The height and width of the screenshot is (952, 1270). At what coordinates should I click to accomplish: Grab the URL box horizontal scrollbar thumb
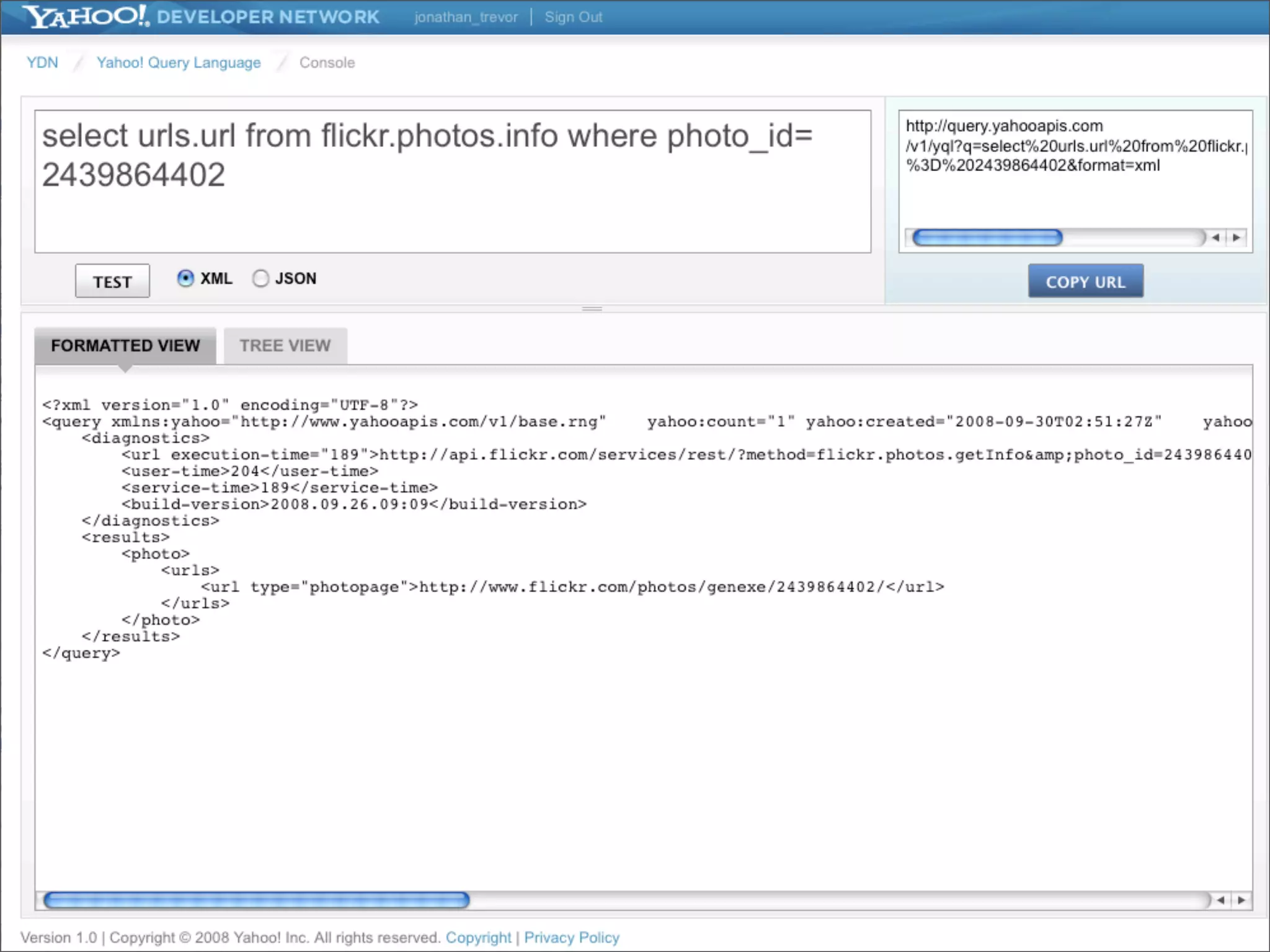pyautogui.click(x=987, y=237)
